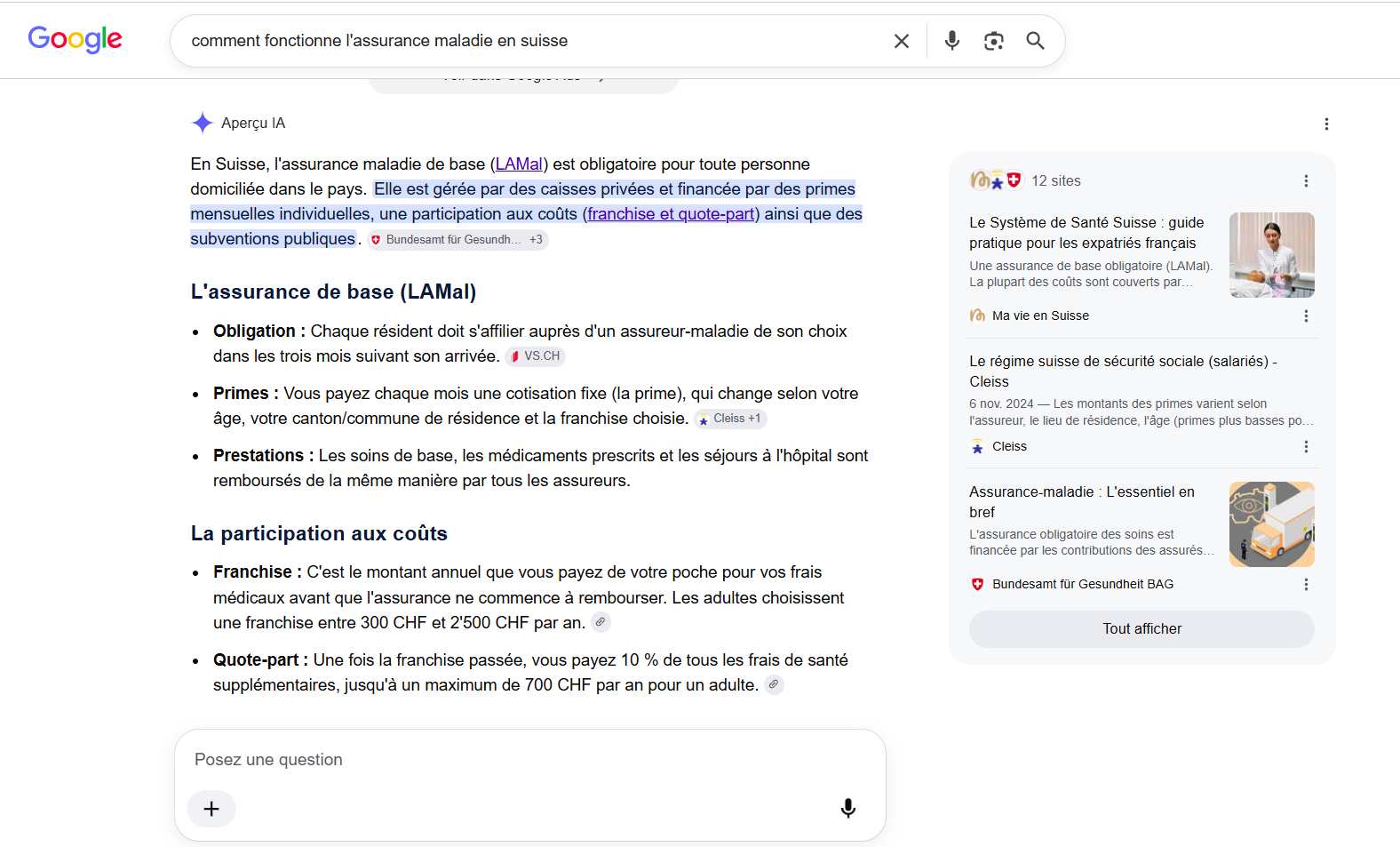The image size is (1400, 847).
Task: Click the Obligation : bold label
Action: pyautogui.click(x=259, y=332)
